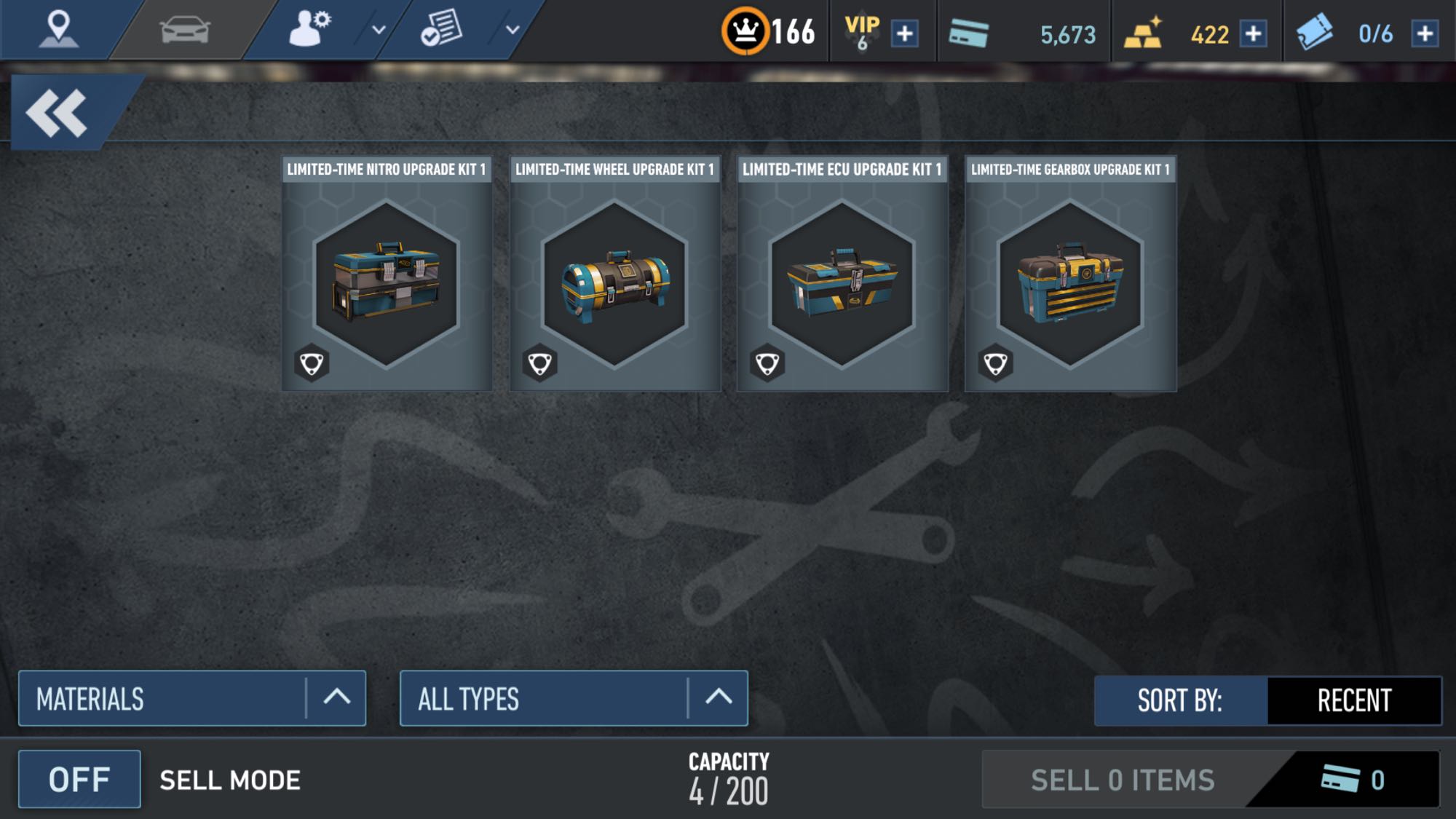
Task: Change the Sort By Recent option
Action: point(1354,701)
